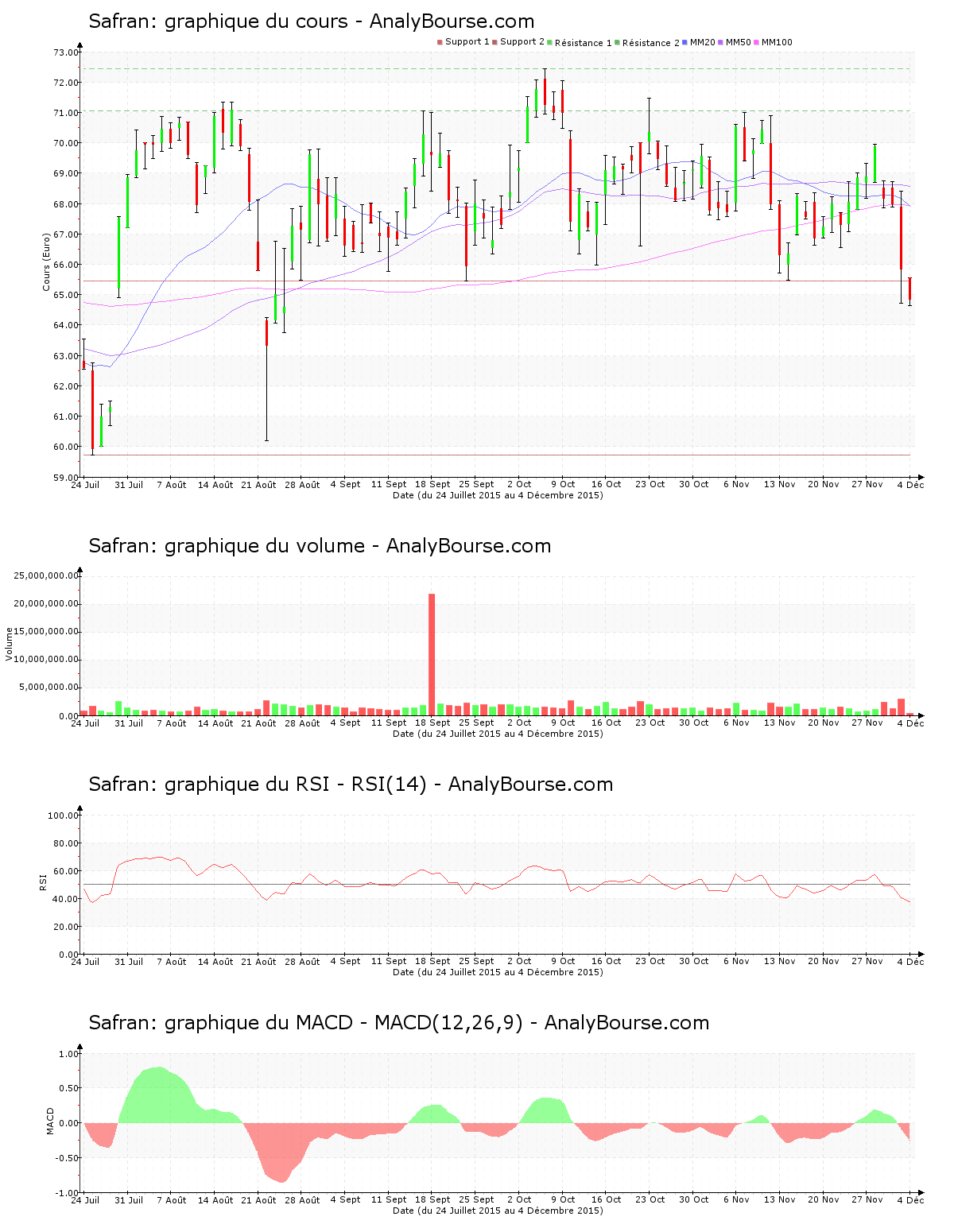Click the 'MACD' vertical axis title

[x=50, y=1121]
